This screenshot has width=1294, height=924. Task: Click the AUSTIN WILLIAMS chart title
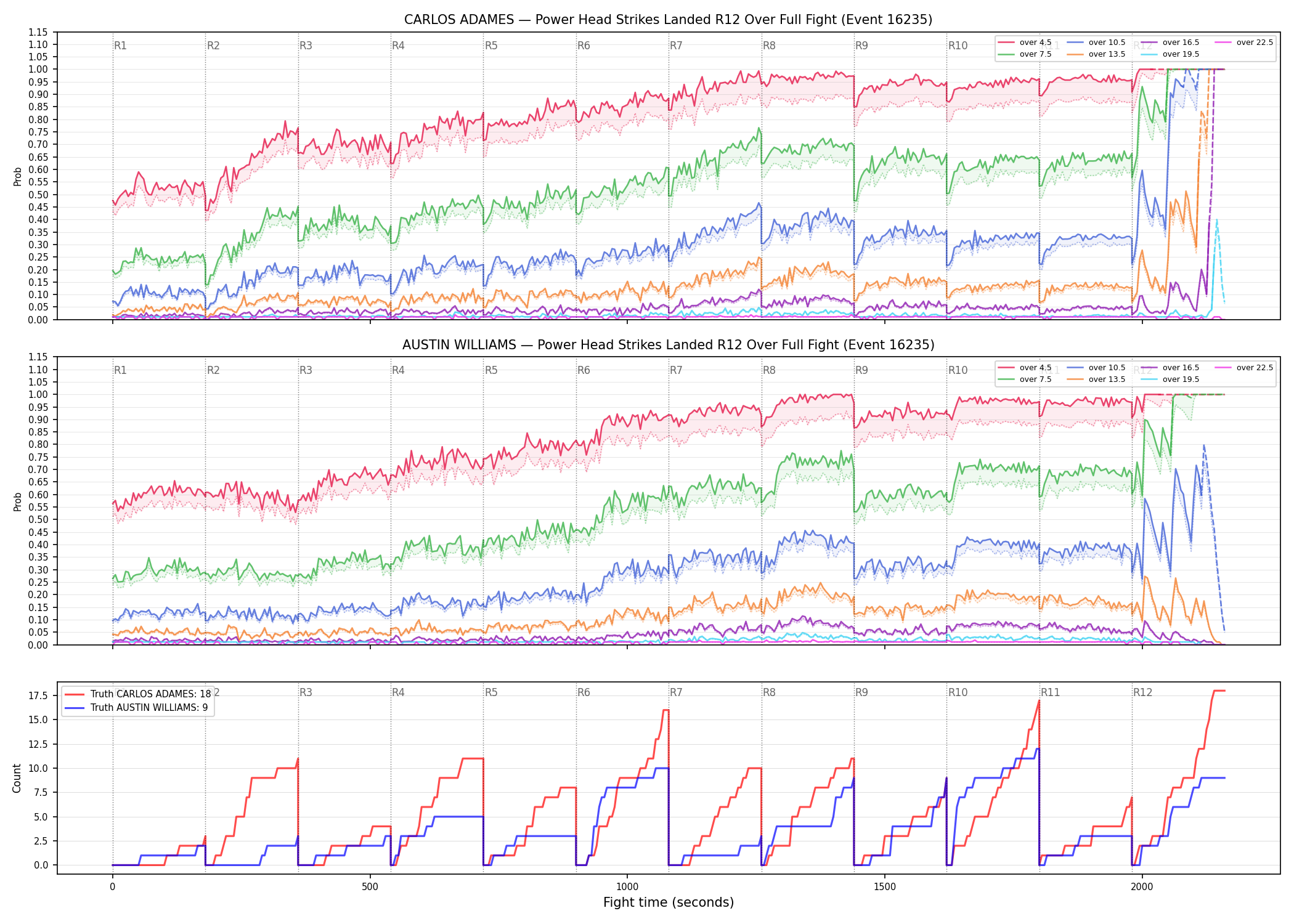tap(668, 345)
